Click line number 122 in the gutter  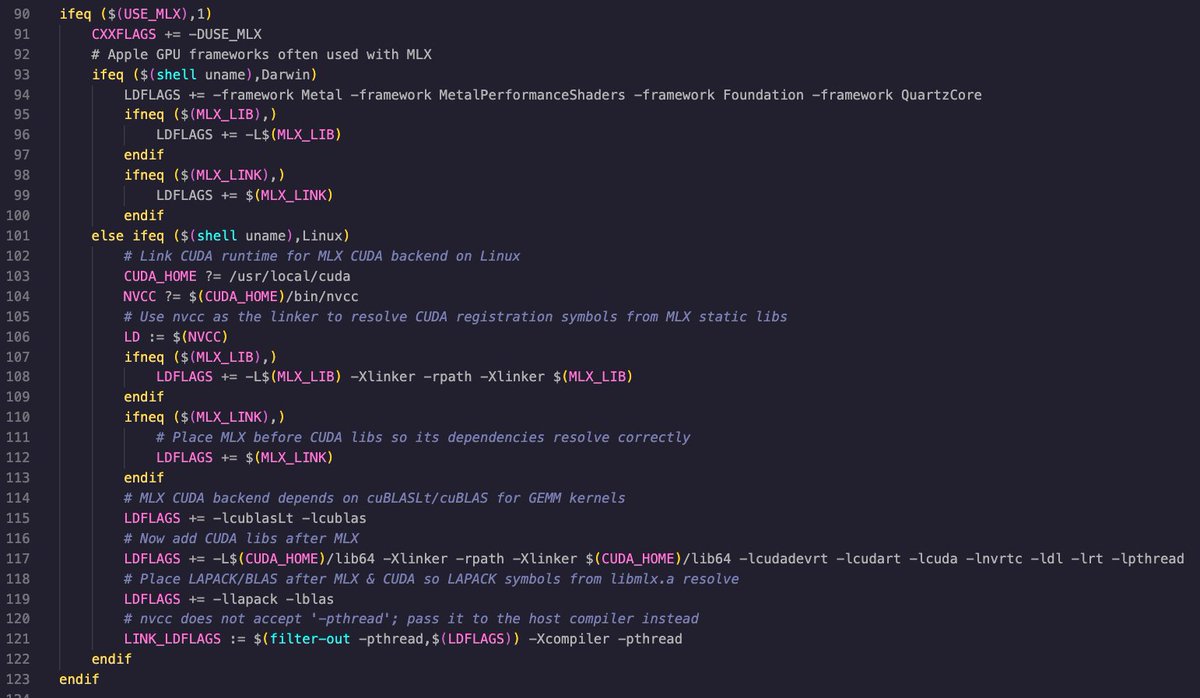pos(17,659)
